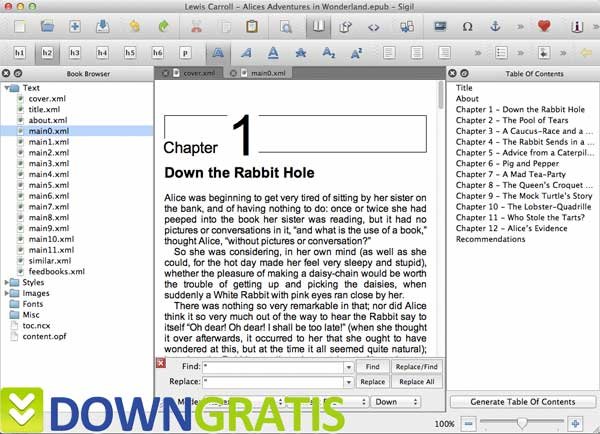Image resolution: width=600 pixels, height=434 pixels.
Task: Toggle underline formatting
Action: [x=273, y=53]
